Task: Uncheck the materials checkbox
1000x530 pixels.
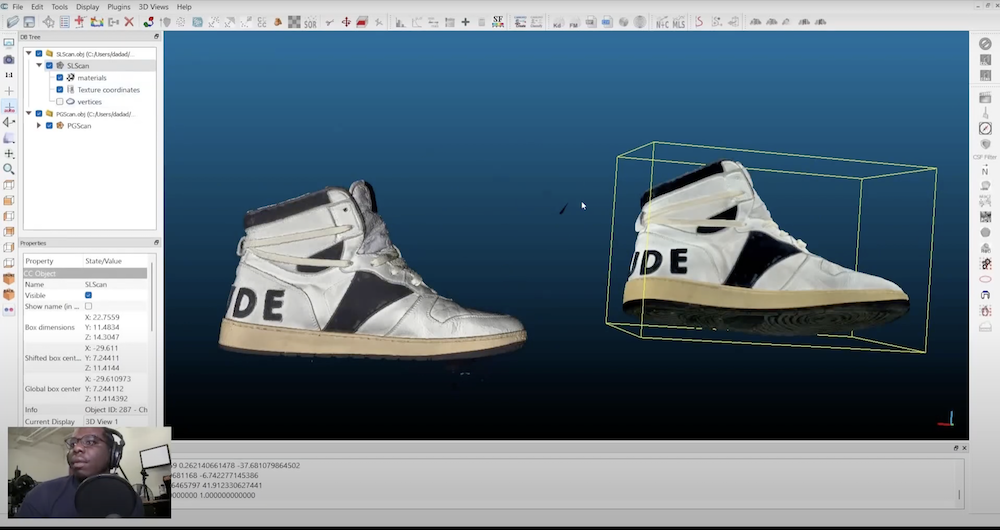Action: (60, 78)
